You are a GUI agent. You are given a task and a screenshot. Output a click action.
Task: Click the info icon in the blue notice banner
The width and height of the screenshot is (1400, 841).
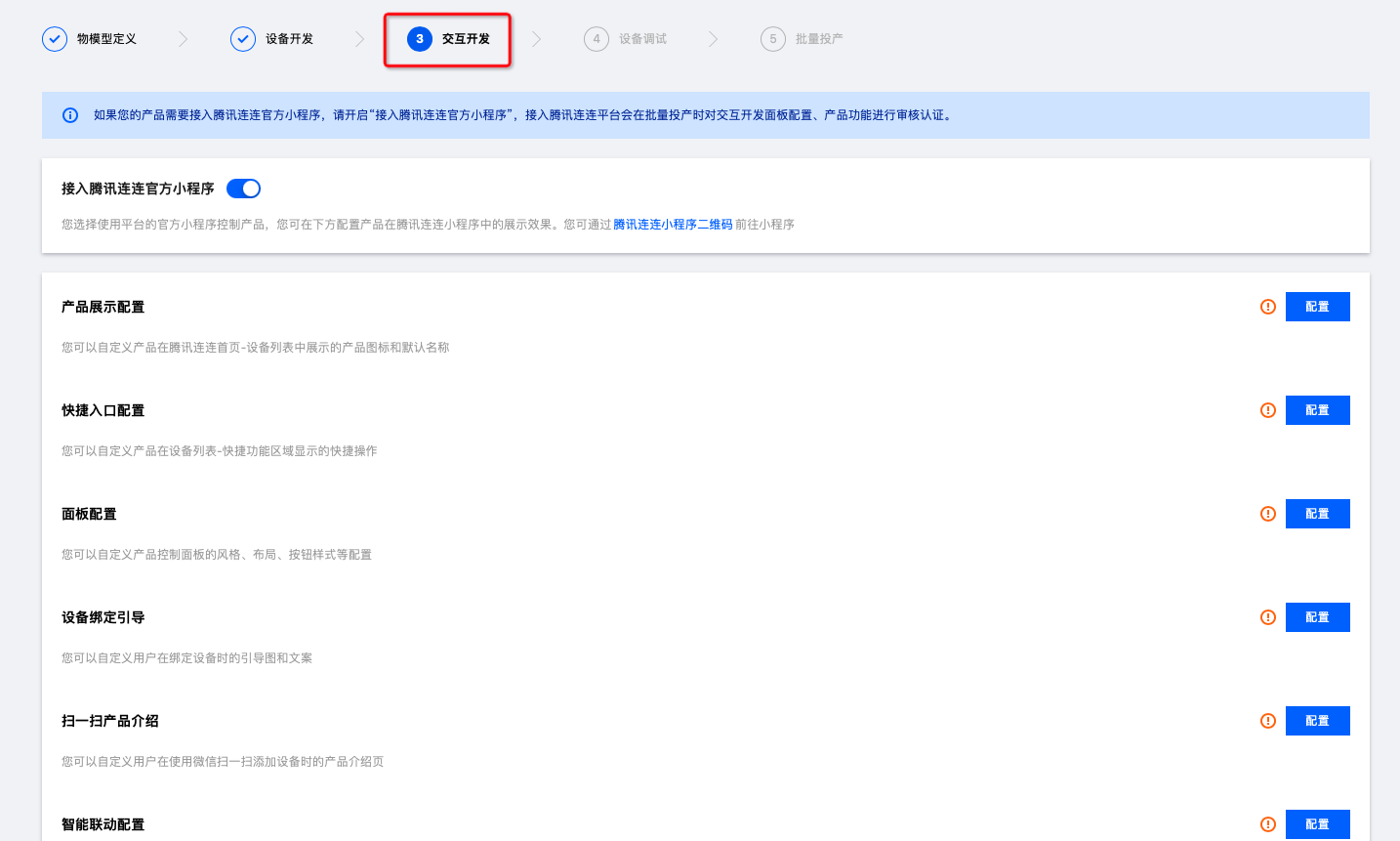(70, 115)
